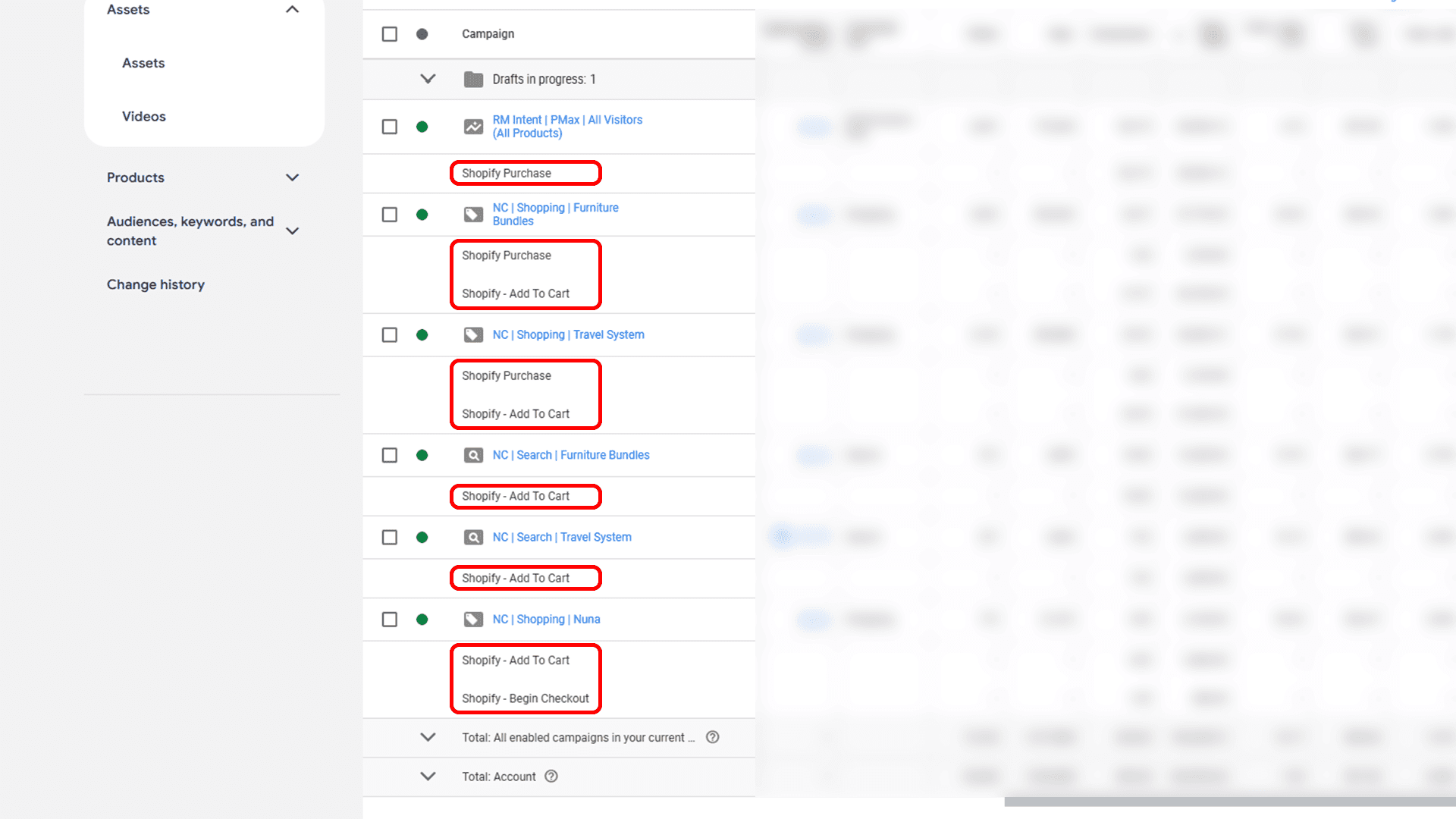Viewport: 1456px width, 819px height.
Task: Click the Drafts in progress folder icon
Action: [x=473, y=79]
